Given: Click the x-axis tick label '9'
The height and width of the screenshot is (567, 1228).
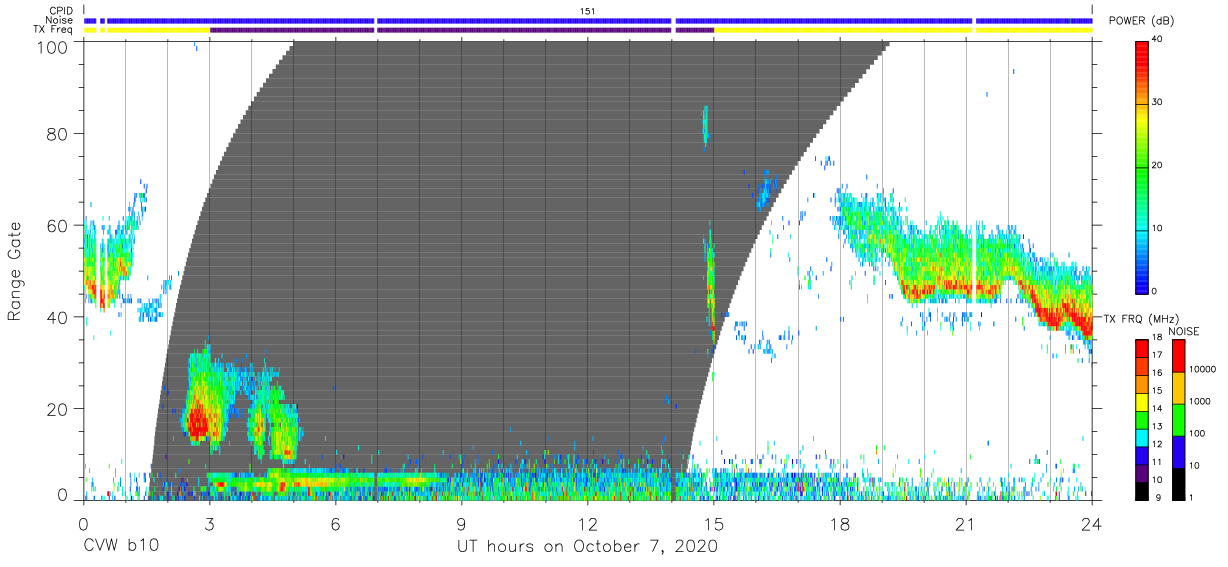Looking at the screenshot, I should tap(461, 523).
